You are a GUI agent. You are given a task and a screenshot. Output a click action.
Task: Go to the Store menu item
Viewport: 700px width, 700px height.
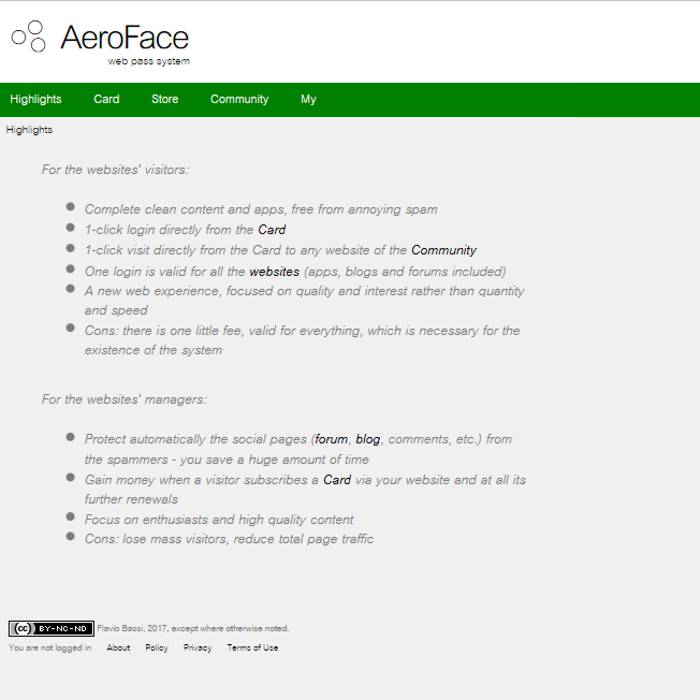coord(165,99)
